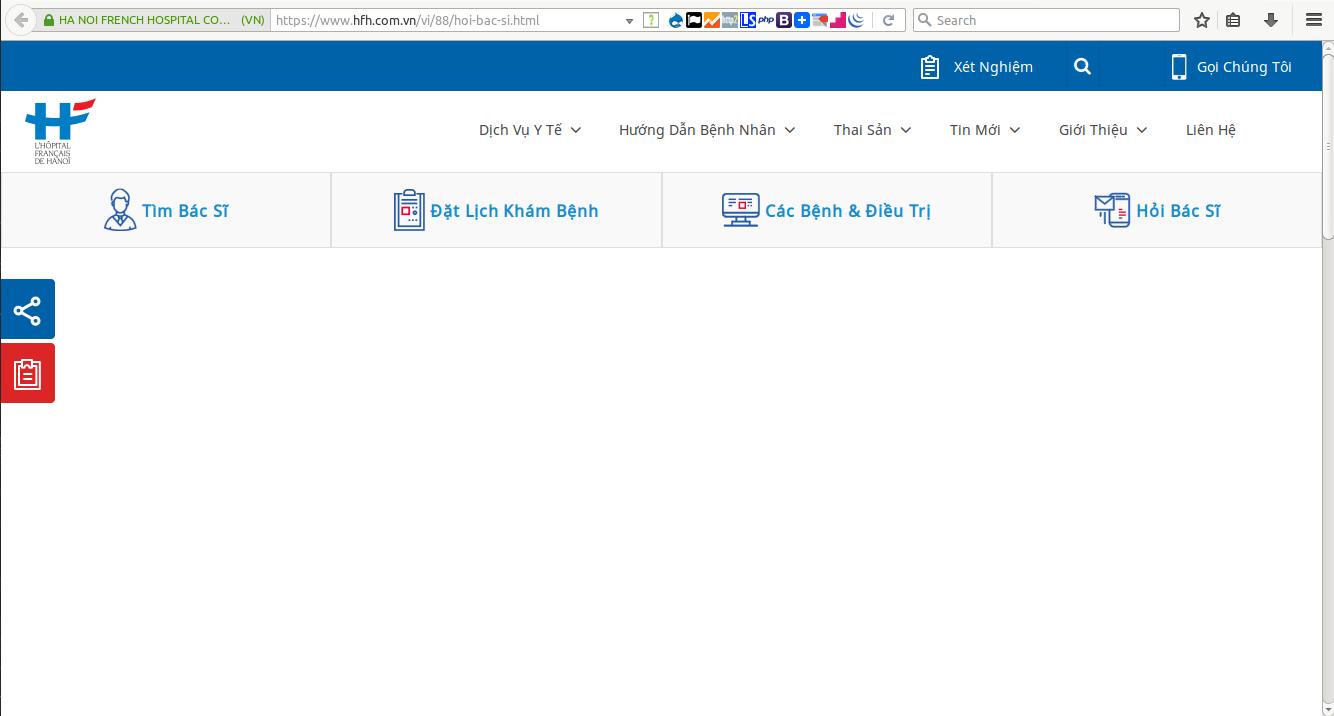Screen dimensions: 1334x716
Task: Click the pink stairs icon in address bar
Action: point(838,20)
